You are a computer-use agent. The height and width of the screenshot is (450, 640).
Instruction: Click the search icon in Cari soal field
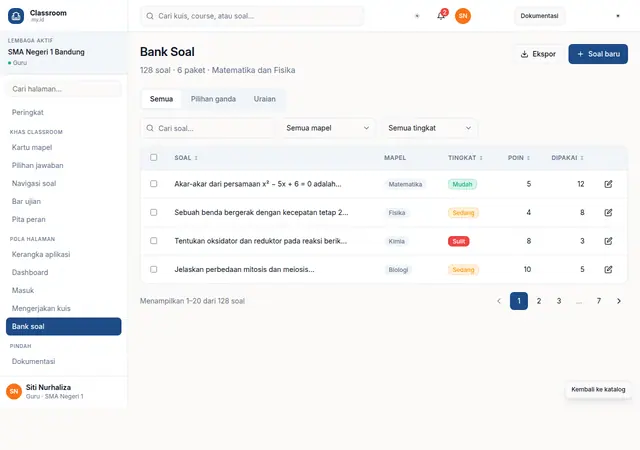tap(150, 128)
